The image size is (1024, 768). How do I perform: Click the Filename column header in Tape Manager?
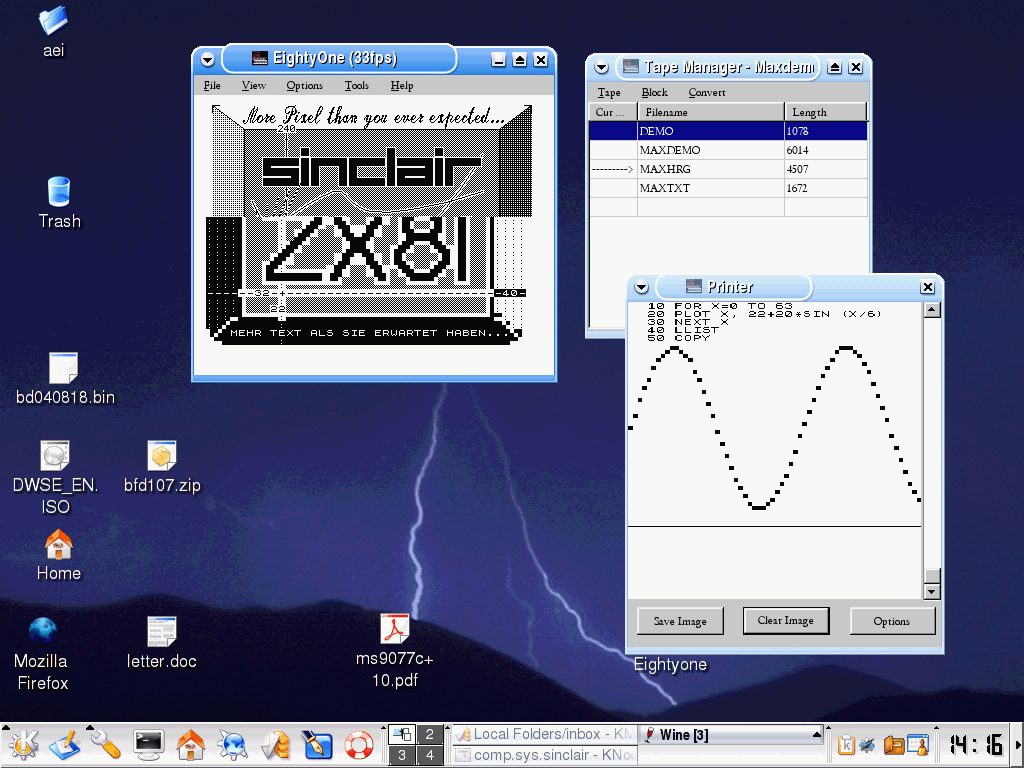(711, 112)
